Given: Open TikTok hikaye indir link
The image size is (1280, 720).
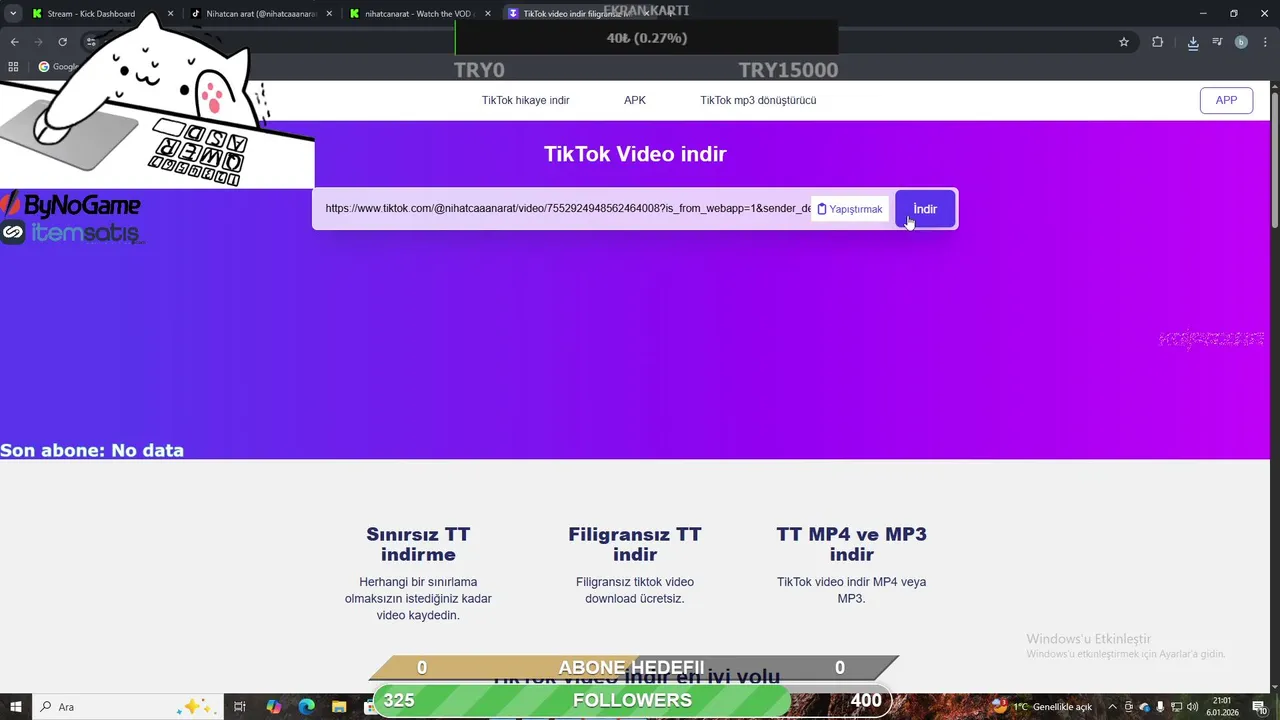Looking at the screenshot, I should click(525, 100).
